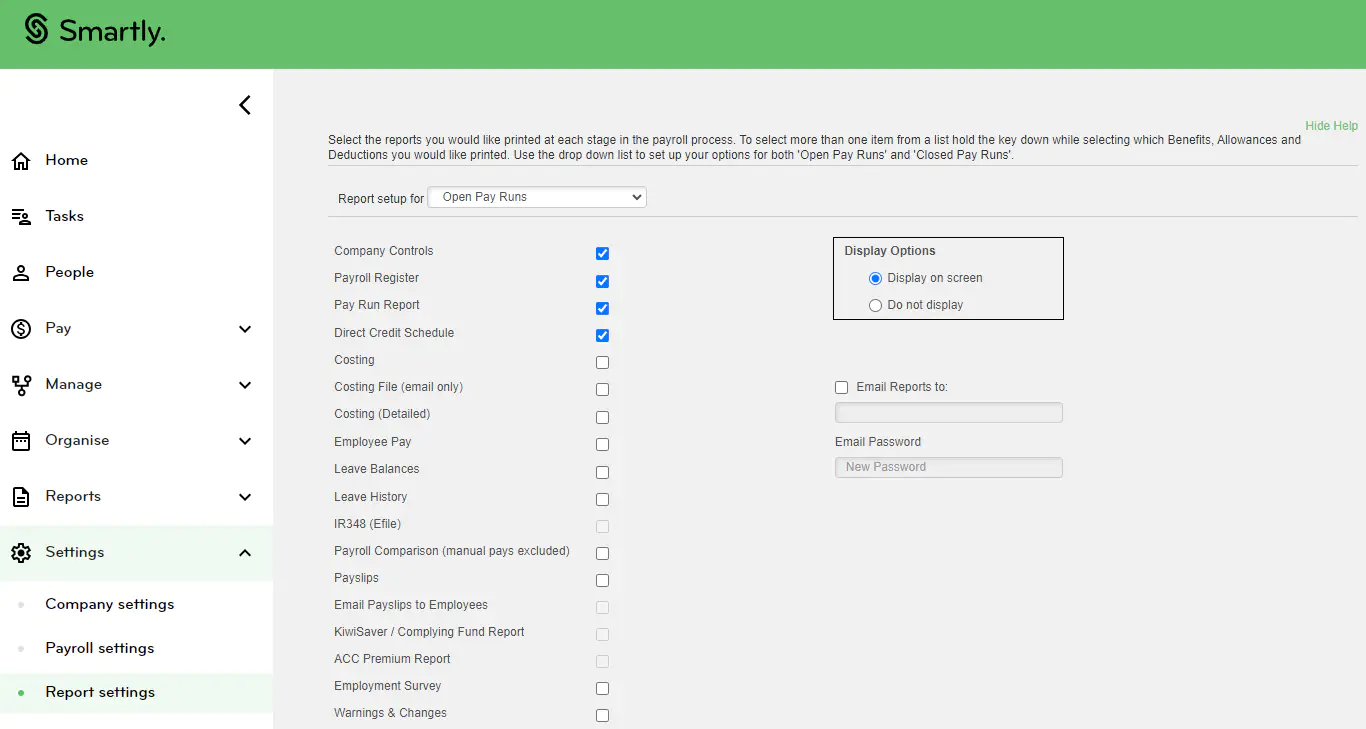Collapse the Settings section in the sidebar

point(245,551)
